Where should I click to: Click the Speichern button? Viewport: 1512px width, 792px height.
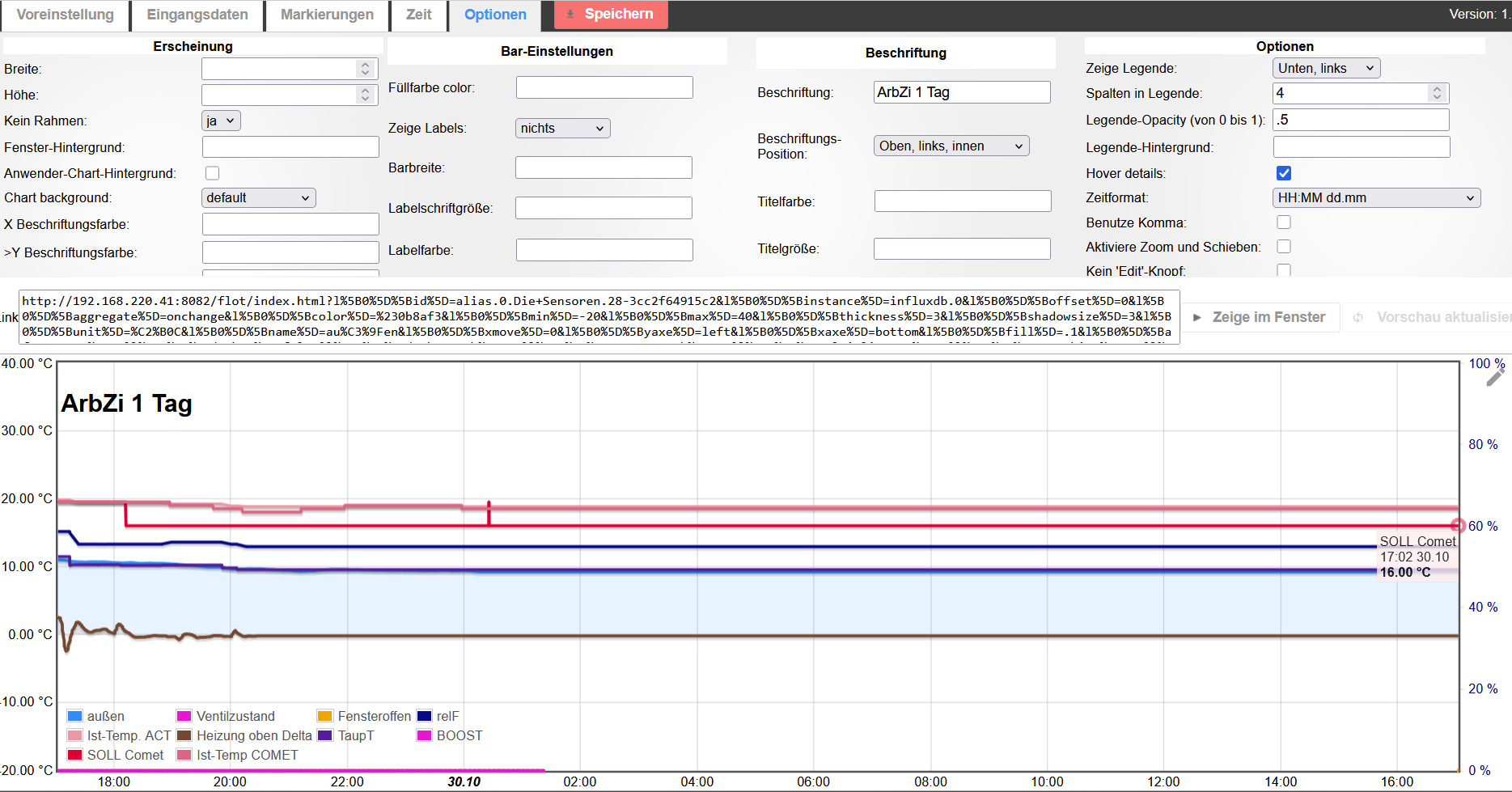pos(611,15)
